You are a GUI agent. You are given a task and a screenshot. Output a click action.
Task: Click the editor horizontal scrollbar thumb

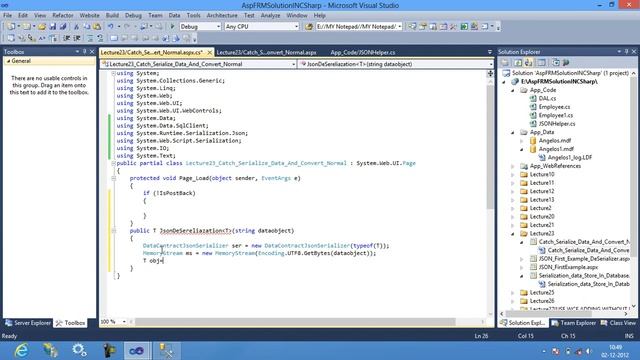coord(295,322)
